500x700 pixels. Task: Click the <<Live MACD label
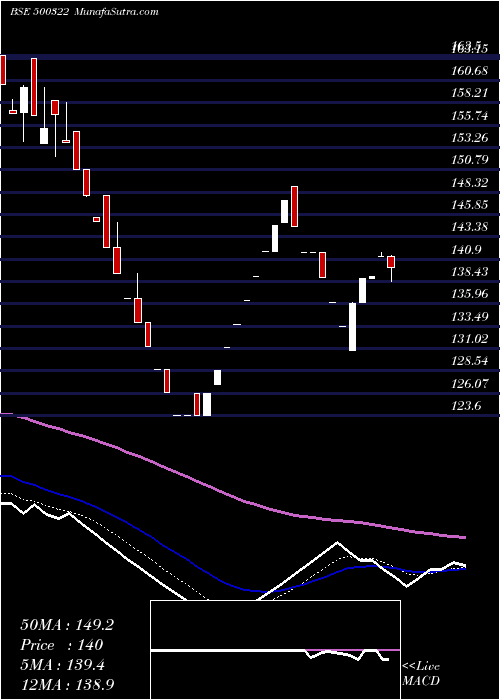[x=421, y=673]
